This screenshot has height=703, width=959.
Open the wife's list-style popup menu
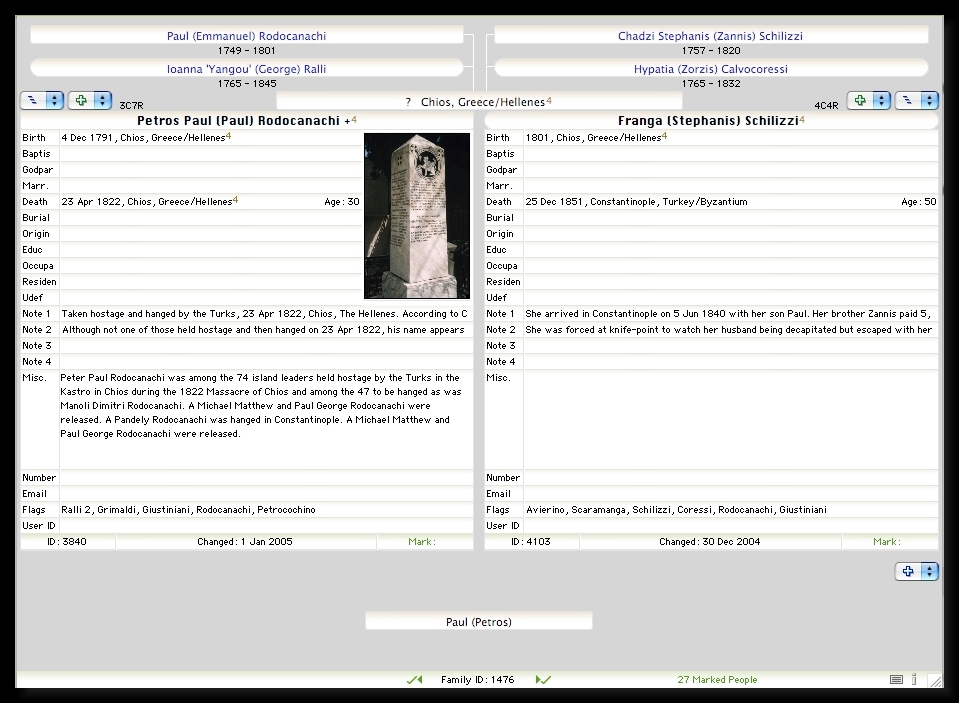pyautogui.click(x=916, y=101)
